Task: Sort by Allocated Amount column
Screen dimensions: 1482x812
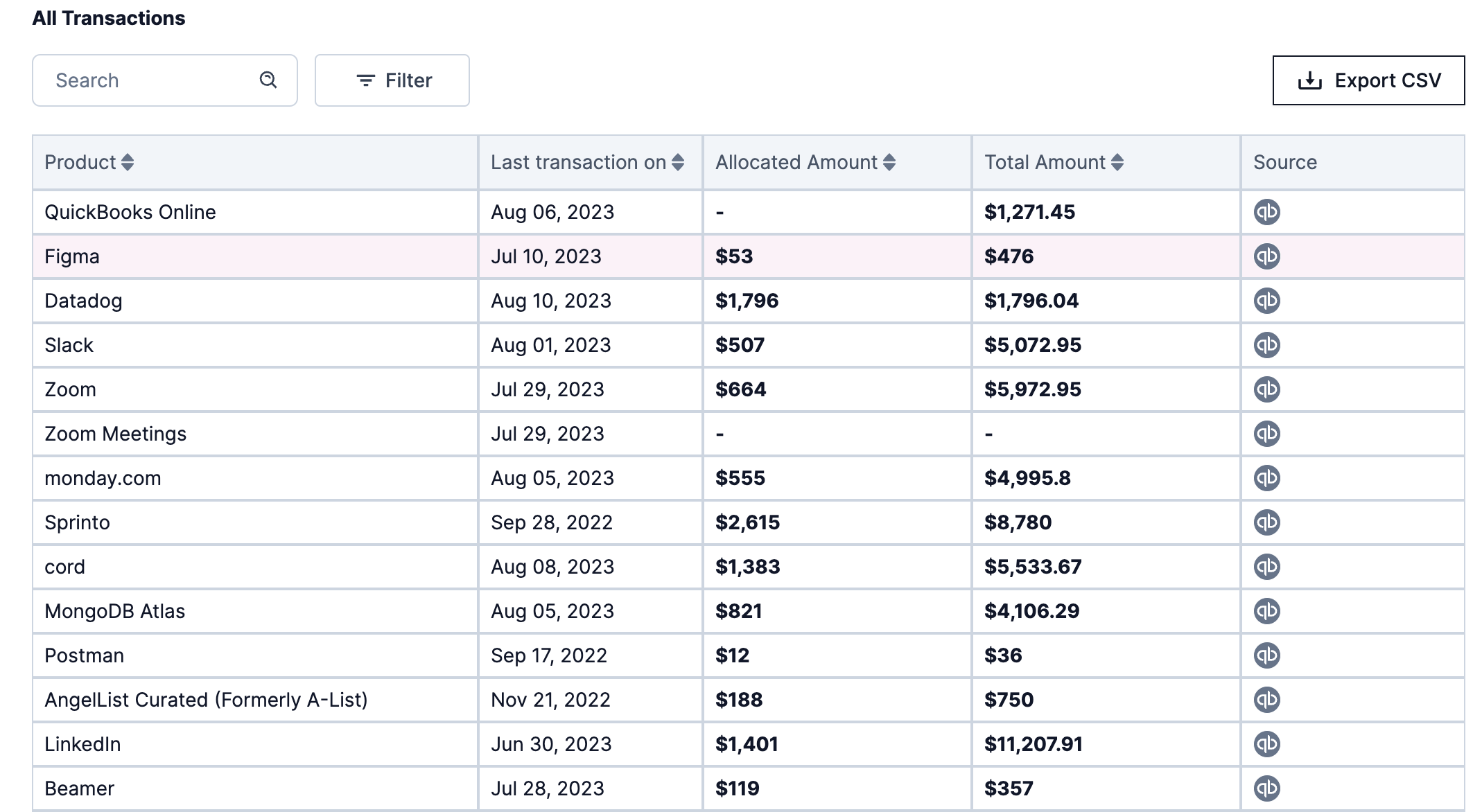Action: pyautogui.click(x=889, y=162)
